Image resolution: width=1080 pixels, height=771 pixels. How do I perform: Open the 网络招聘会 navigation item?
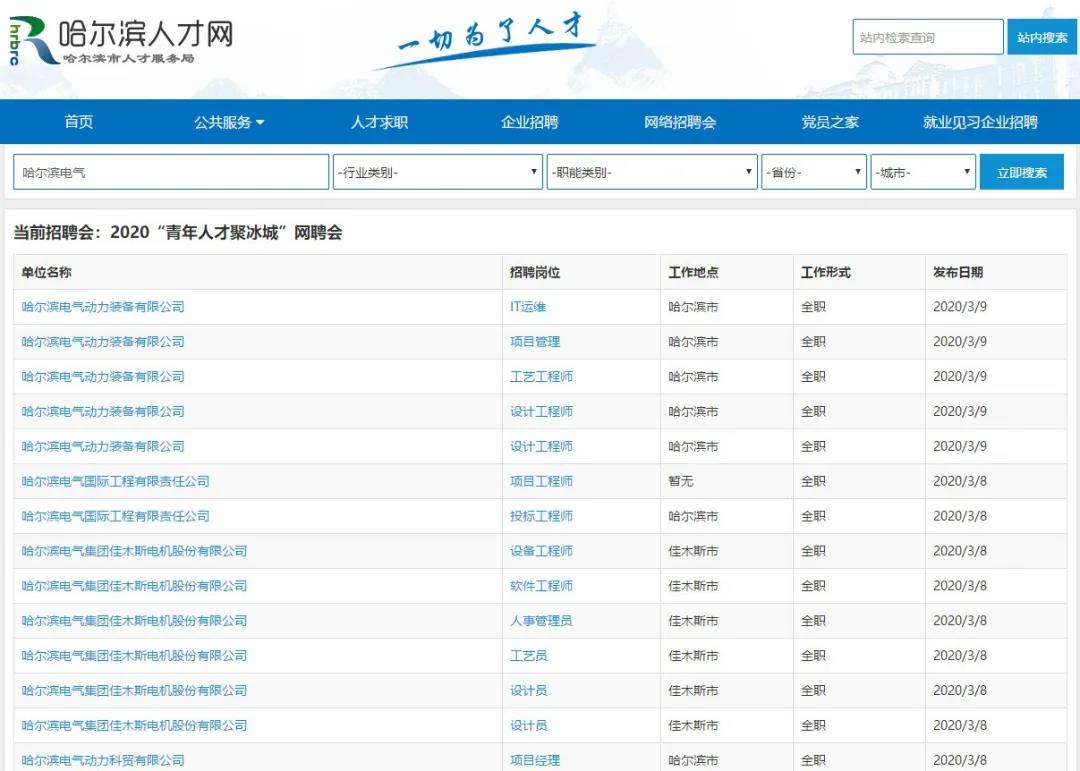click(x=680, y=122)
